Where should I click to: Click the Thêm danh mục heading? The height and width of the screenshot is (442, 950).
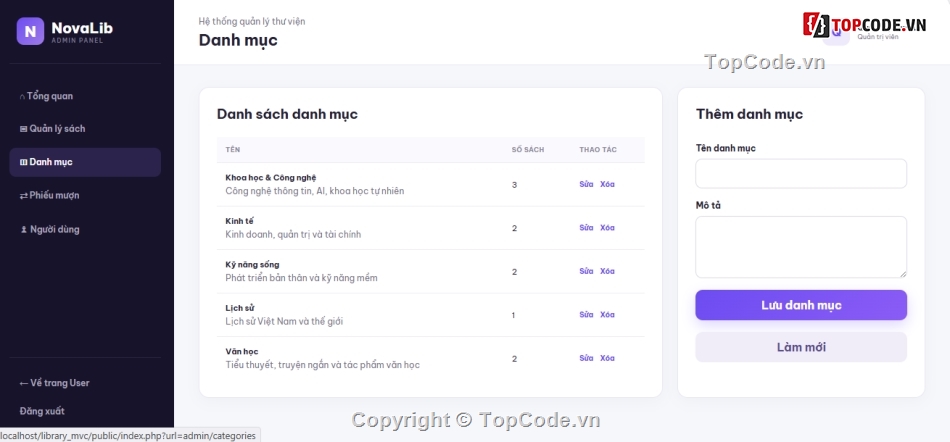[749, 114]
